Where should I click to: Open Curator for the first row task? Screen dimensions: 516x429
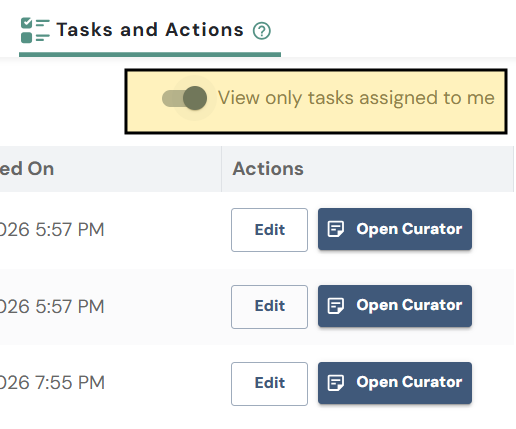pyautogui.click(x=395, y=229)
